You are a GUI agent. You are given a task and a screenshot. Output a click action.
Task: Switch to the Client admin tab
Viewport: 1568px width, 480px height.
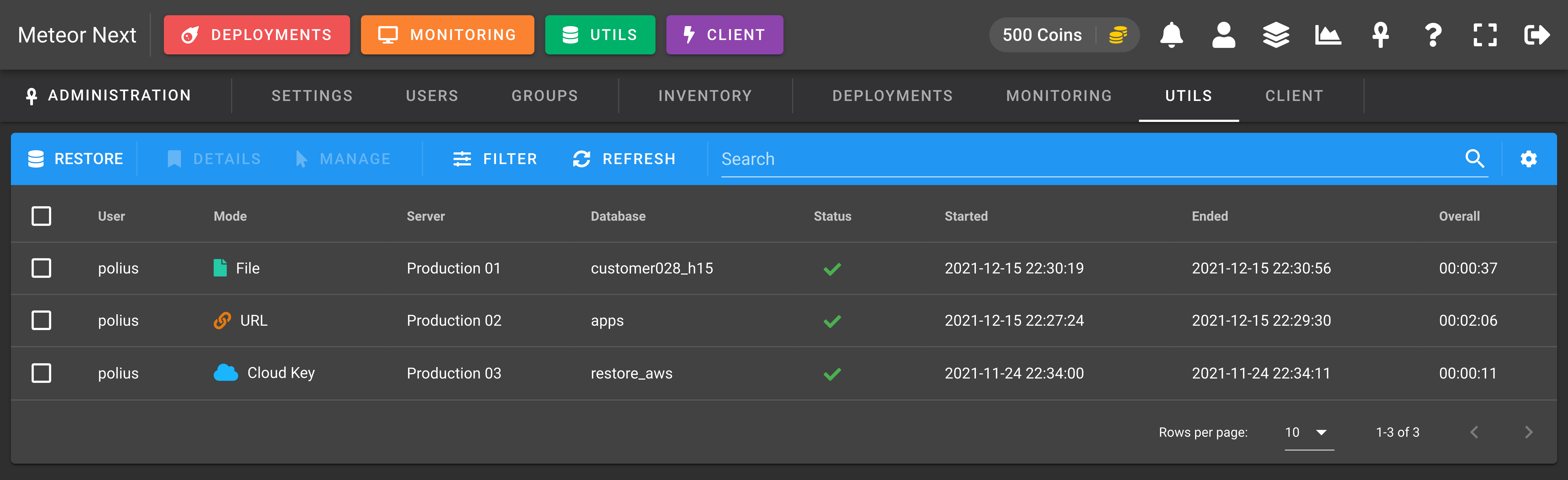(x=1294, y=96)
